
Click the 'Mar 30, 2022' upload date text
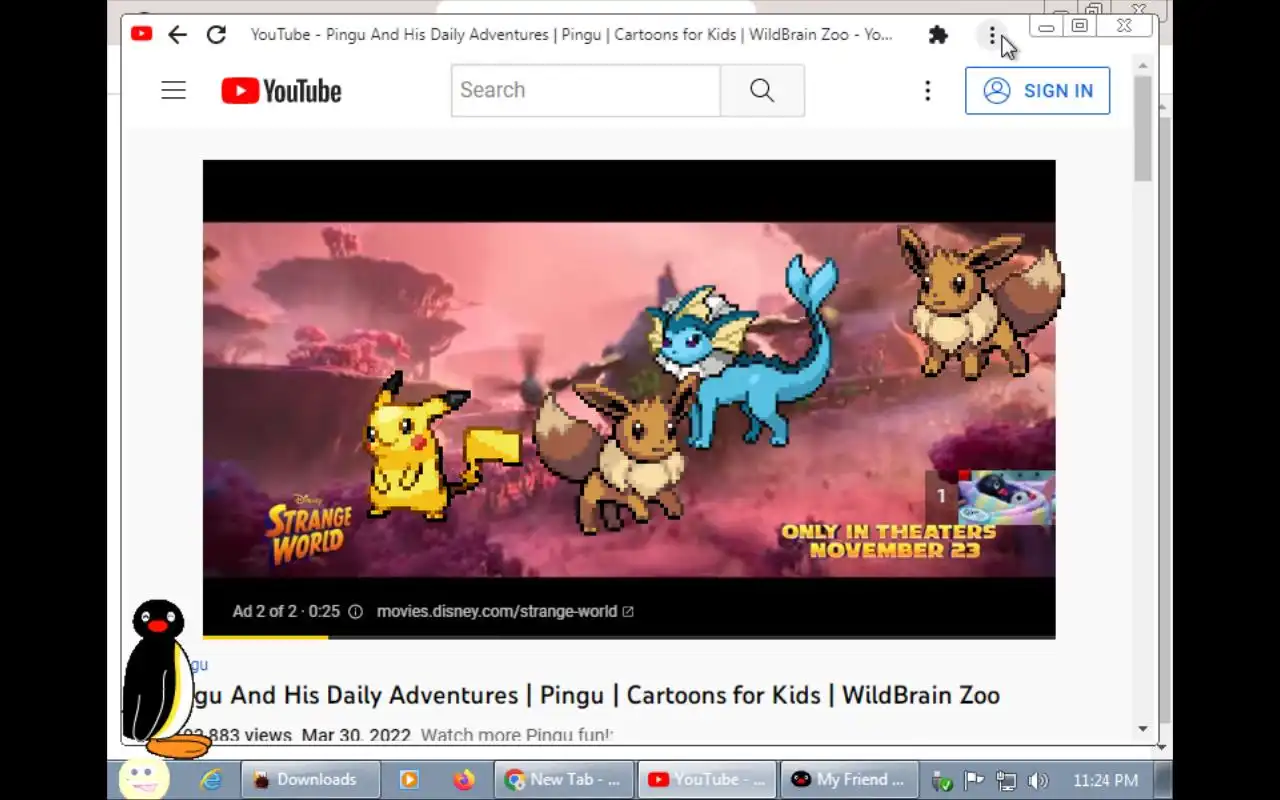point(356,735)
